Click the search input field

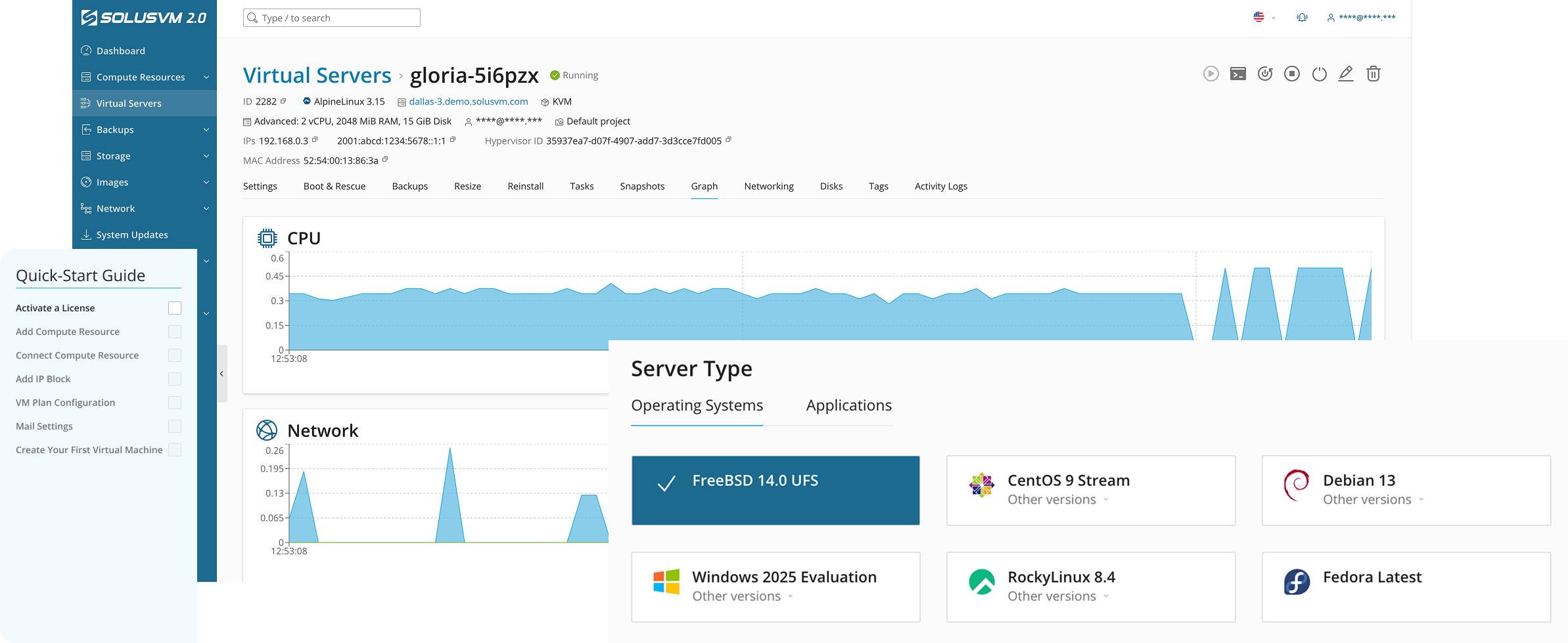click(332, 18)
